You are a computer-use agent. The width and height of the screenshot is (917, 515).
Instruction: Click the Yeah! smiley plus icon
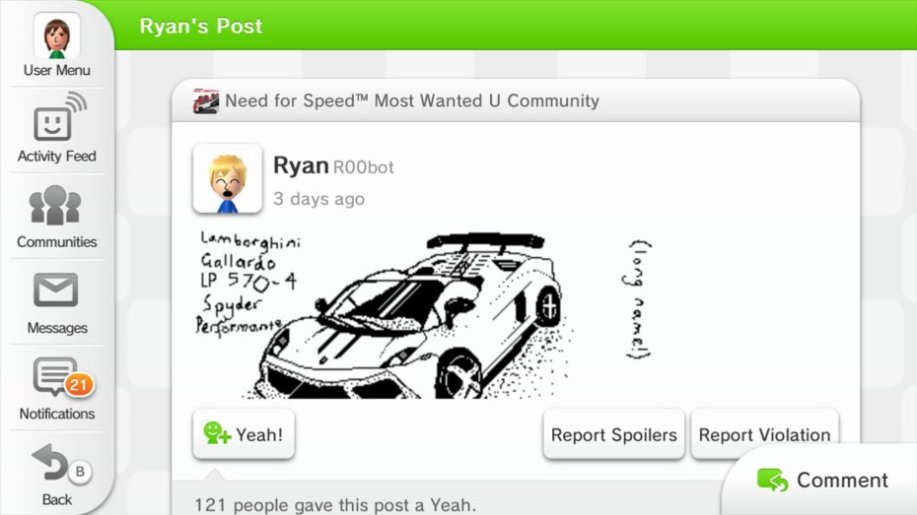coord(217,434)
